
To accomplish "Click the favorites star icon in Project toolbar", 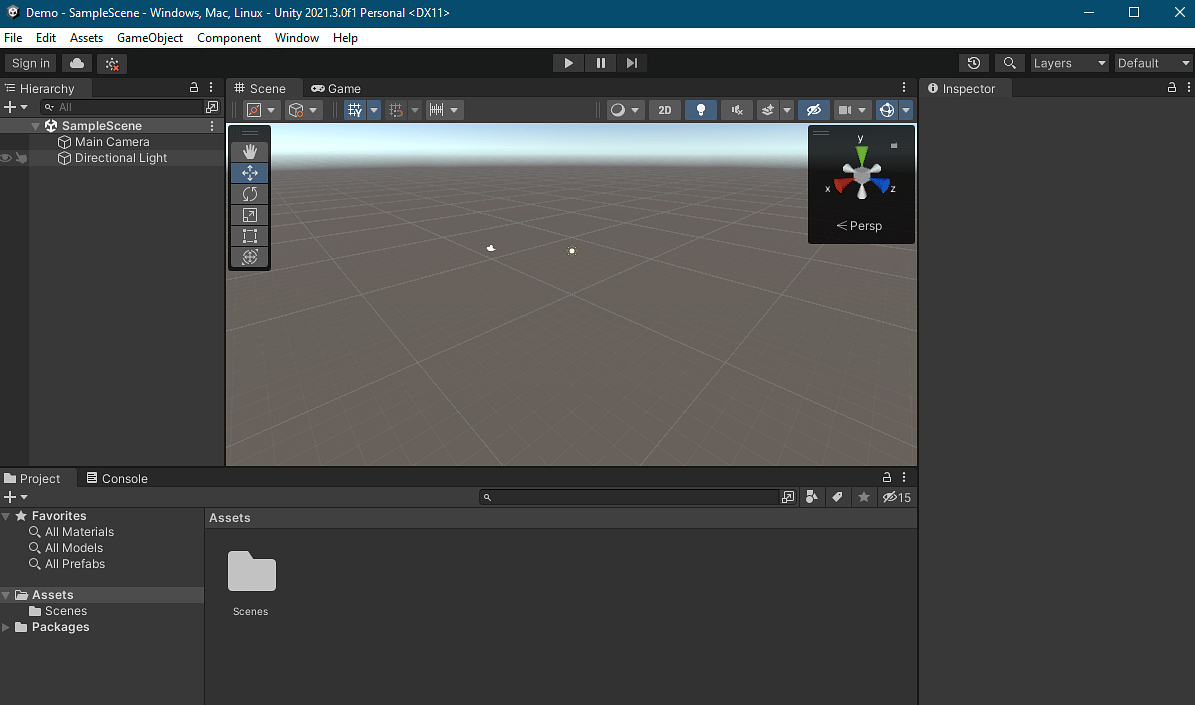I will click(863, 497).
